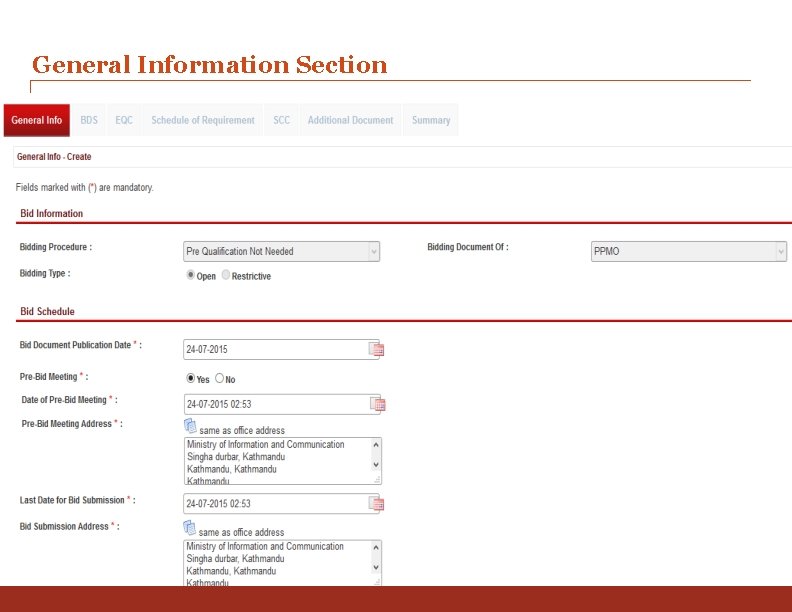Click Bid Submission Address scrollbar down arrow
Viewport: 792px width, 612px height.
[x=376, y=568]
